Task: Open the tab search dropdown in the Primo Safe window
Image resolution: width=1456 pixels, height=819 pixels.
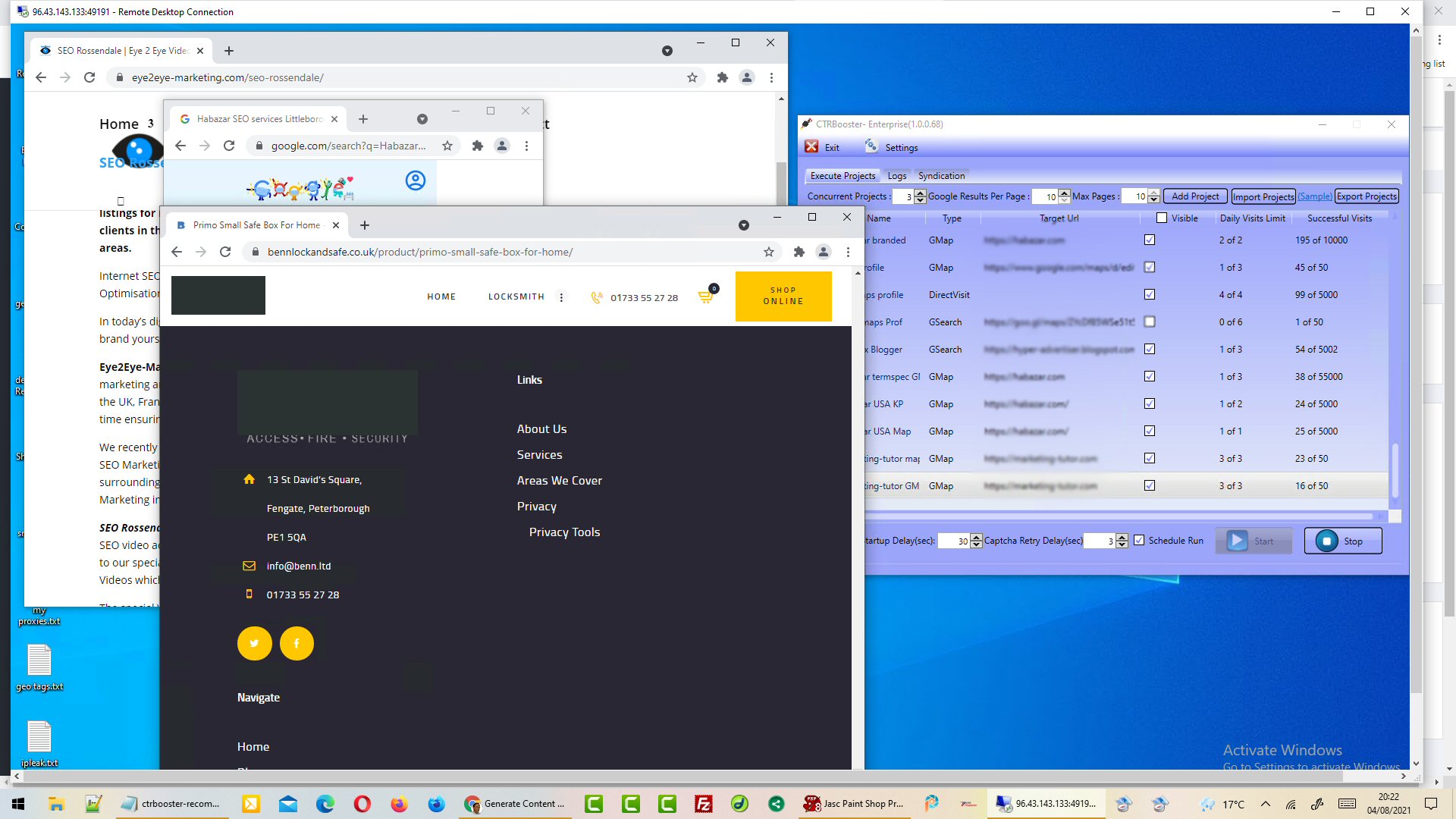Action: pos(743,225)
